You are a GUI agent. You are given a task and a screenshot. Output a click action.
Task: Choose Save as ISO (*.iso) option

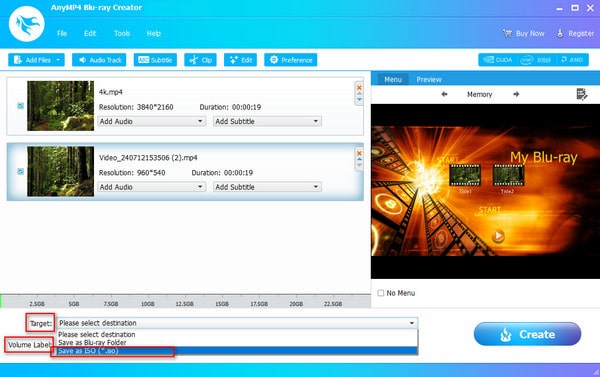click(x=237, y=351)
